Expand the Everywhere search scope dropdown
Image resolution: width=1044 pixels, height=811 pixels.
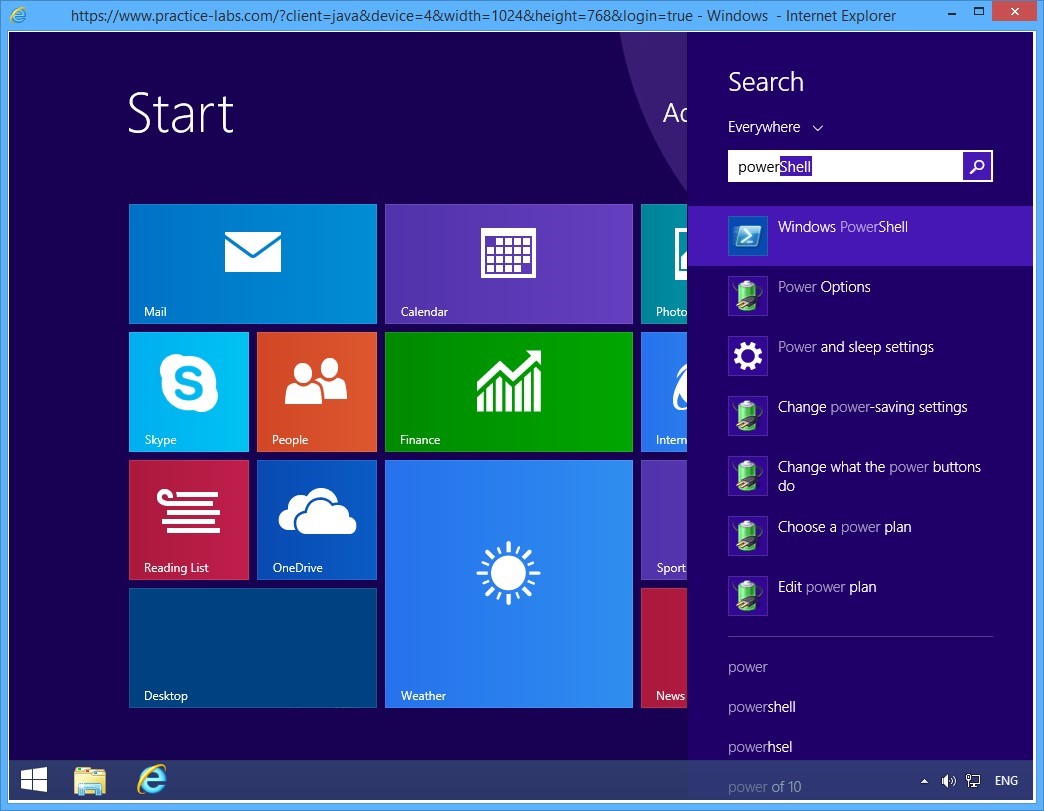[775, 128]
